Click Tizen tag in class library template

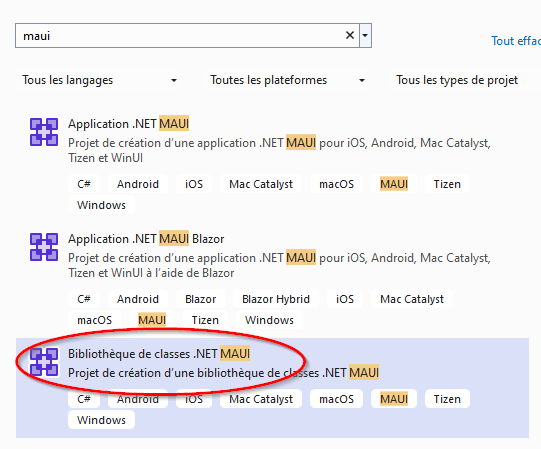tap(447, 399)
